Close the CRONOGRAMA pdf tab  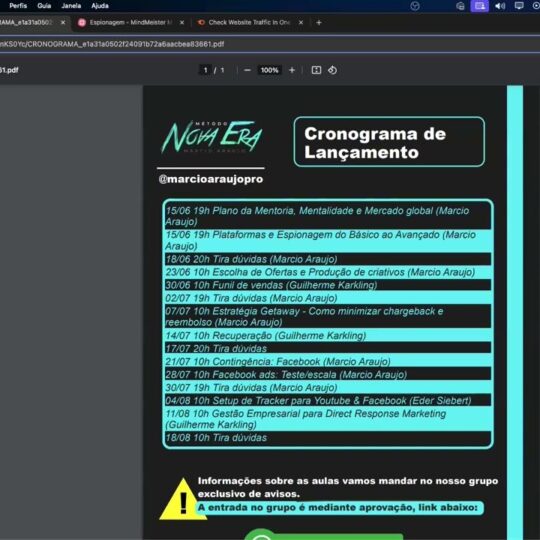tap(63, 23)
